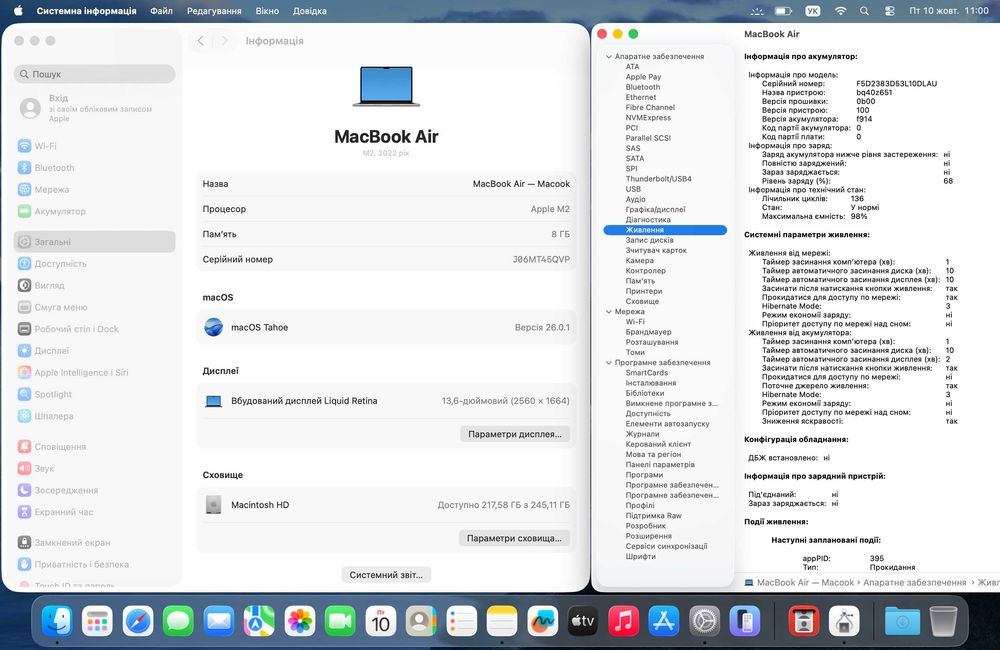Open Робочий стіл і Dock settings
This screenshot has width=1000, height=650.
94,329
